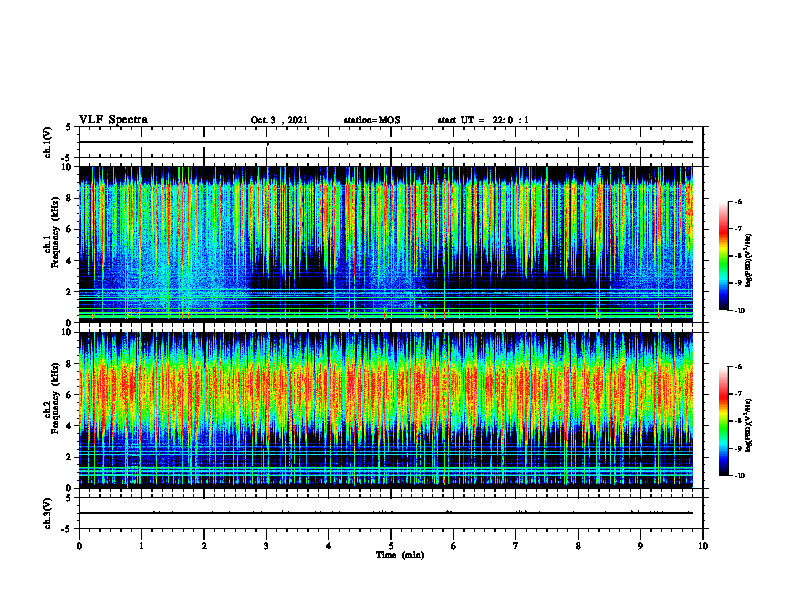Click the "8" tick on the Time axis

point(578,546)
